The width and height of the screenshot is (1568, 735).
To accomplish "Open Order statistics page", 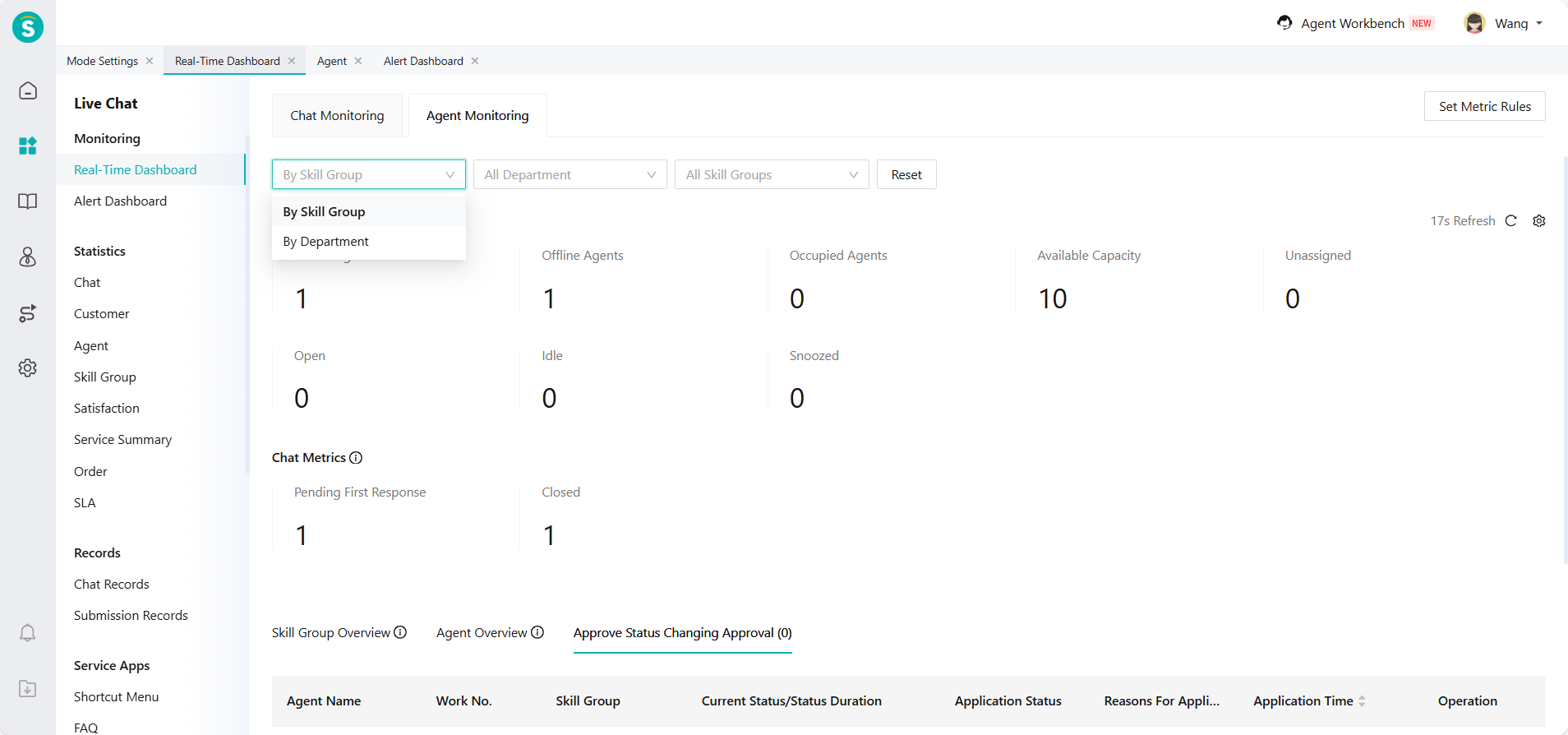I will click(x=90, y=471).
